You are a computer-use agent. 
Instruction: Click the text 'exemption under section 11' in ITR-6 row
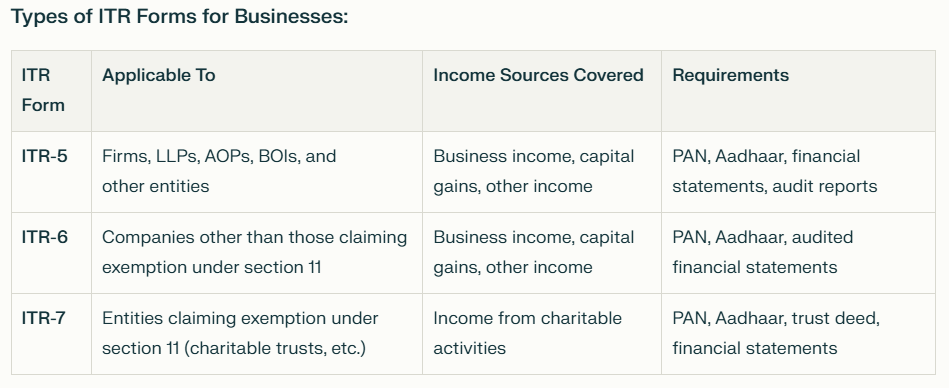point(211,268)
